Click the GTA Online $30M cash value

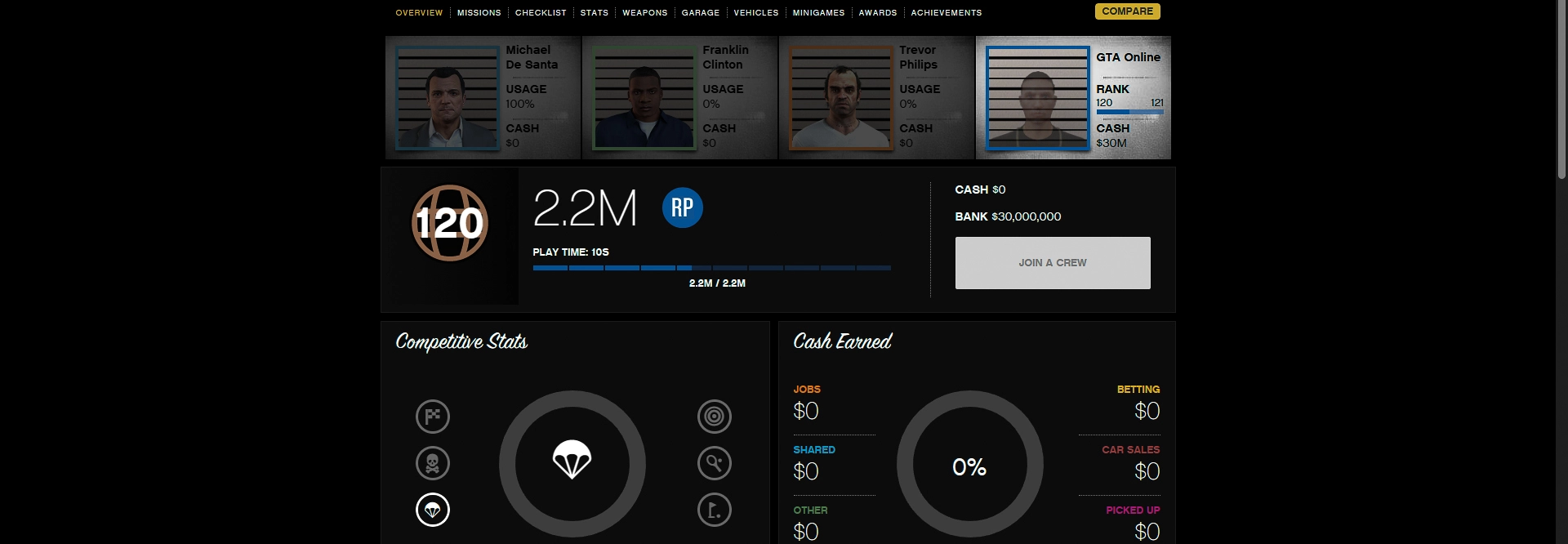point(1111,143)
